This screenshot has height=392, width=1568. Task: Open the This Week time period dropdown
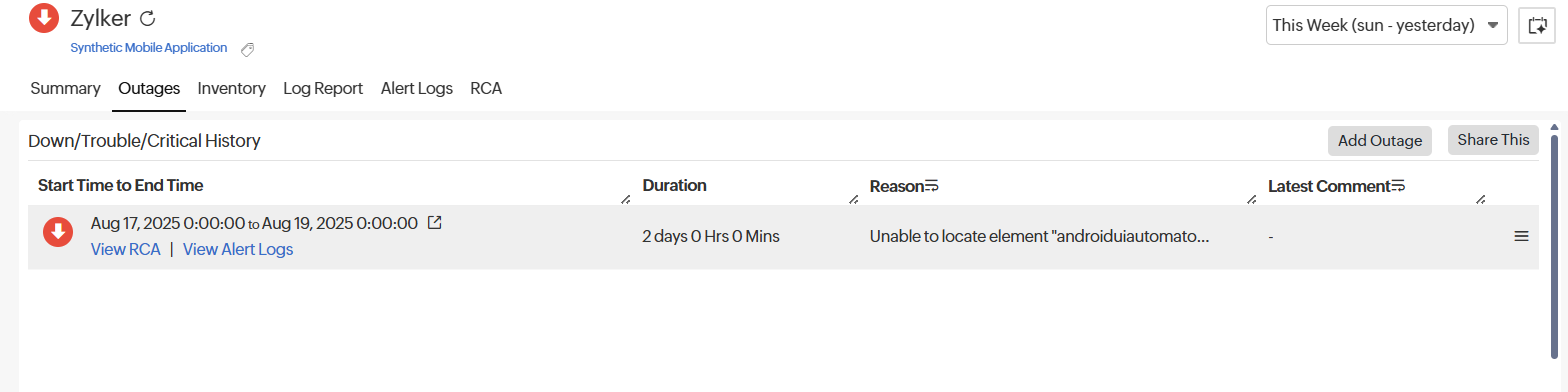click(x=1386, y=25)
